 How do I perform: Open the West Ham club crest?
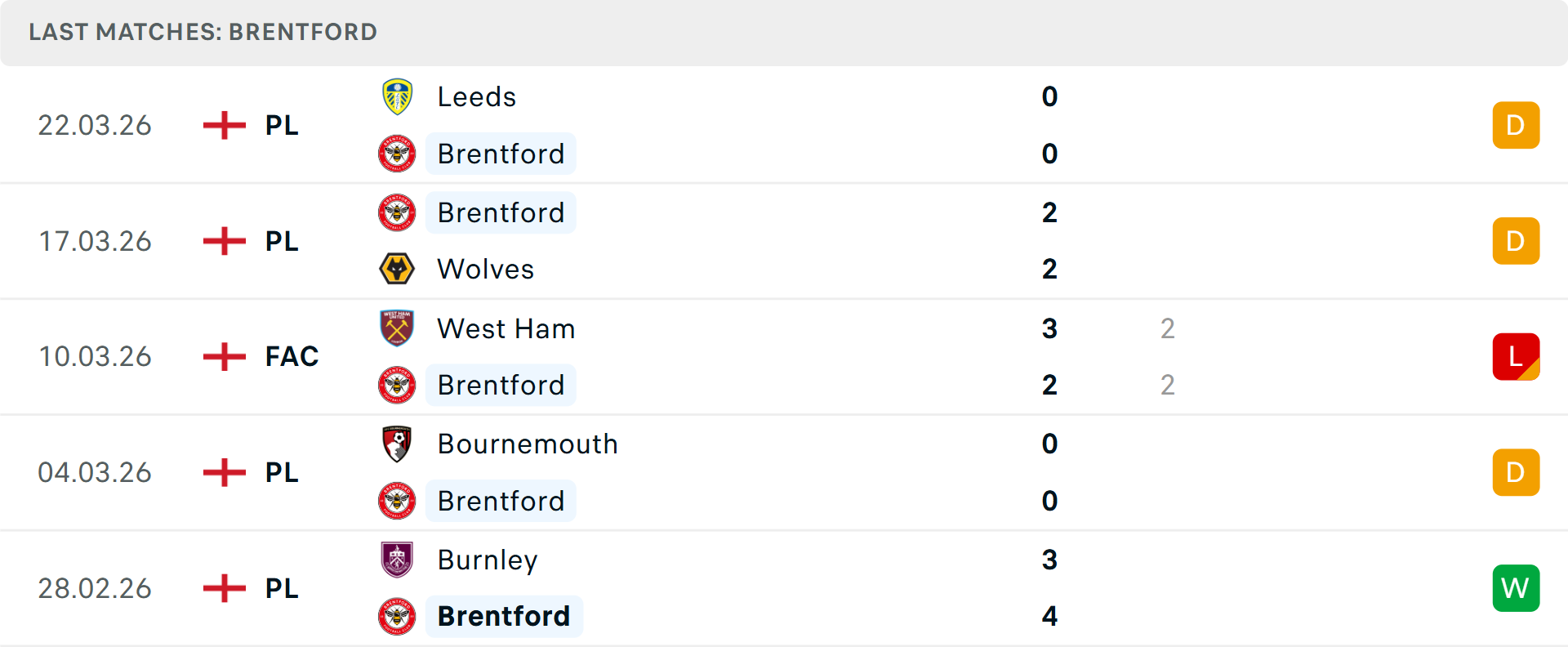[398, 328]
